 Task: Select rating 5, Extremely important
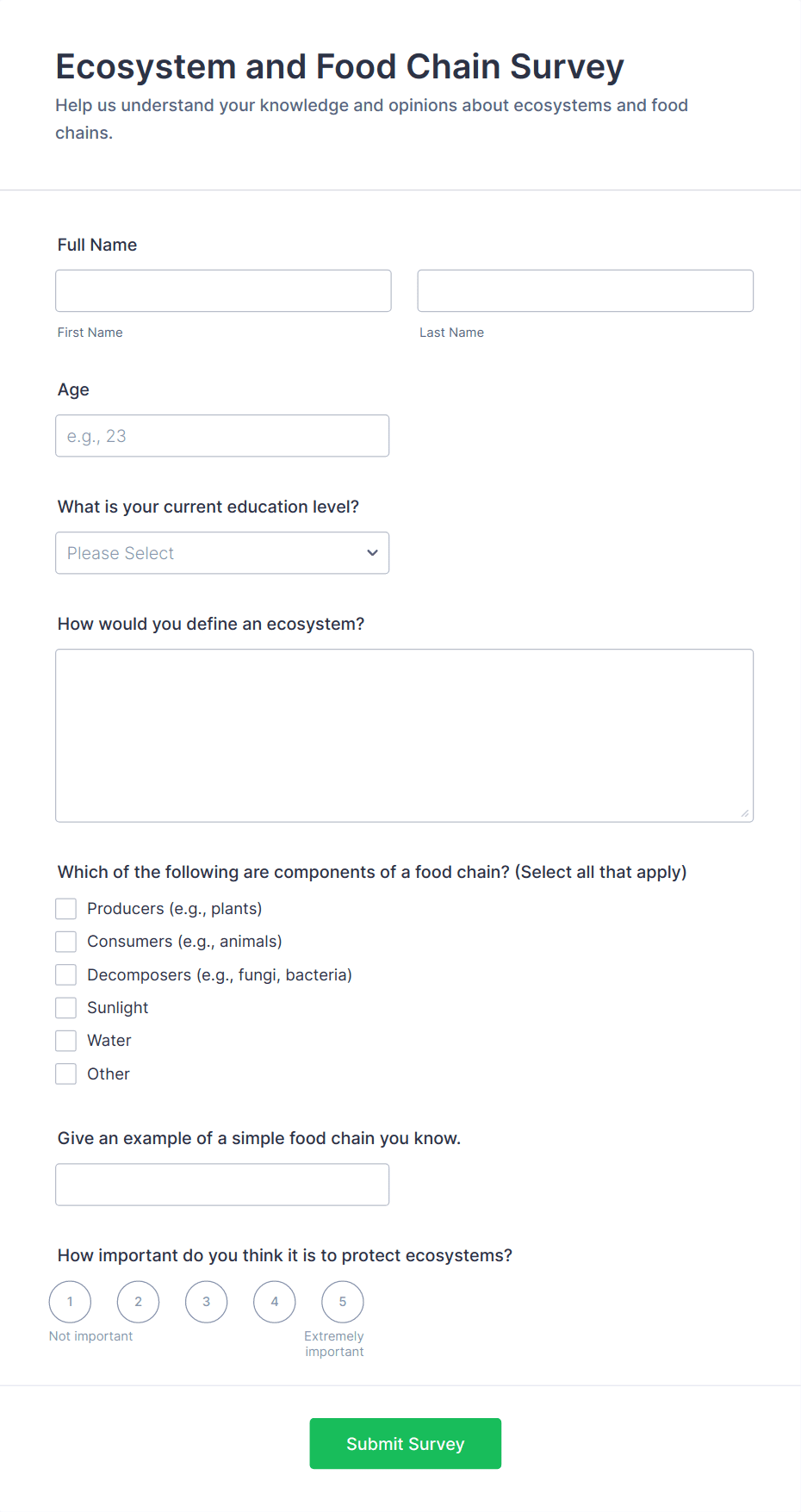343,1302
